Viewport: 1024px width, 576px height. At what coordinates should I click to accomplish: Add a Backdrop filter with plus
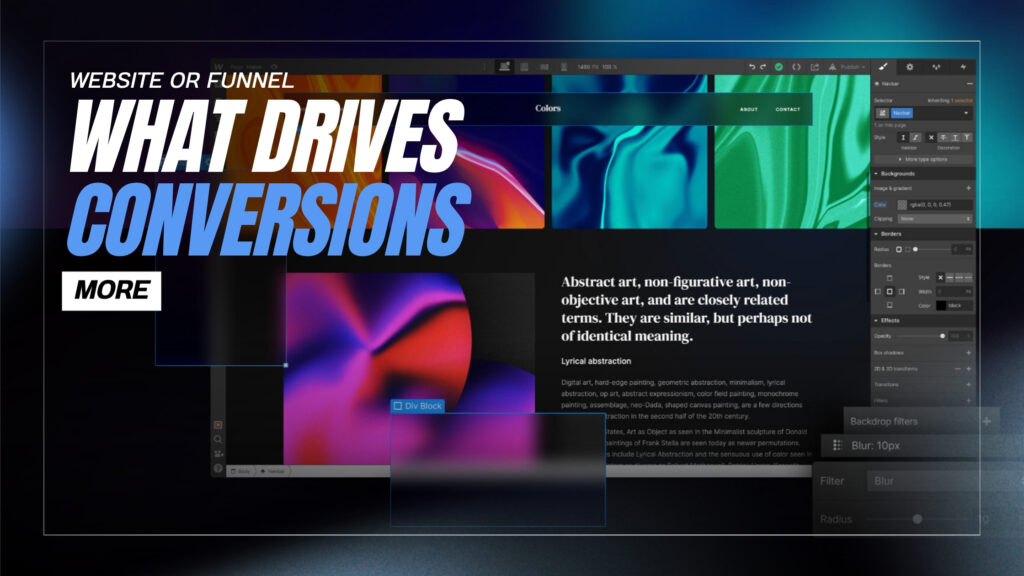point(986,422)
